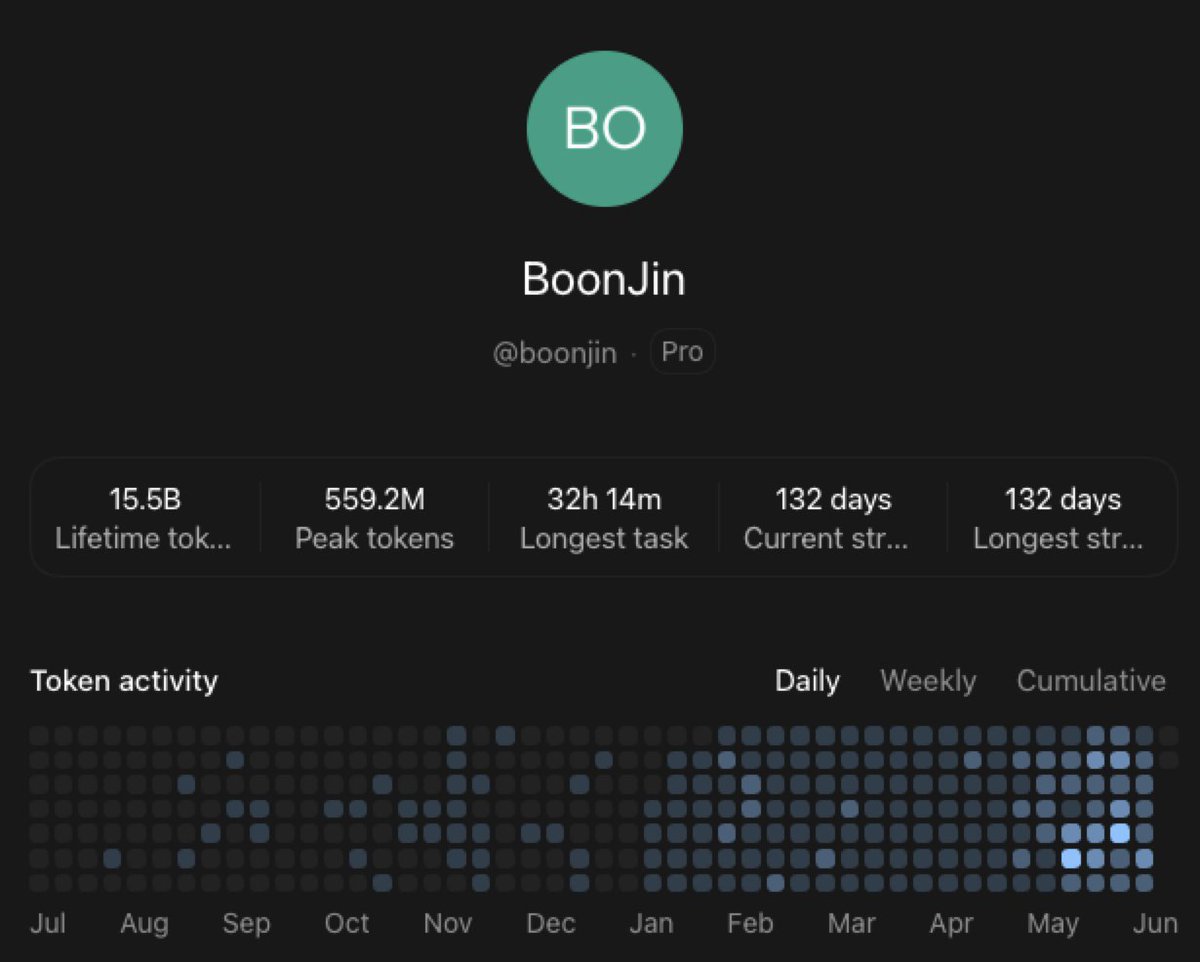
Task: Switch to Weekly token activity view
Action: pos(928,681)
